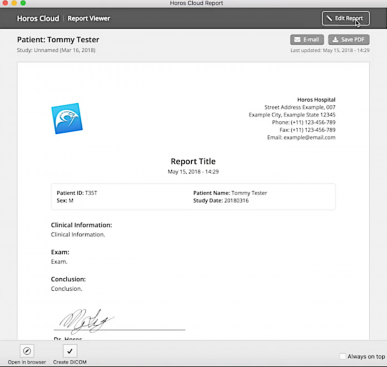Click the doctor's signature image
This screenshot has width=387, height=367.
[87, 321]
